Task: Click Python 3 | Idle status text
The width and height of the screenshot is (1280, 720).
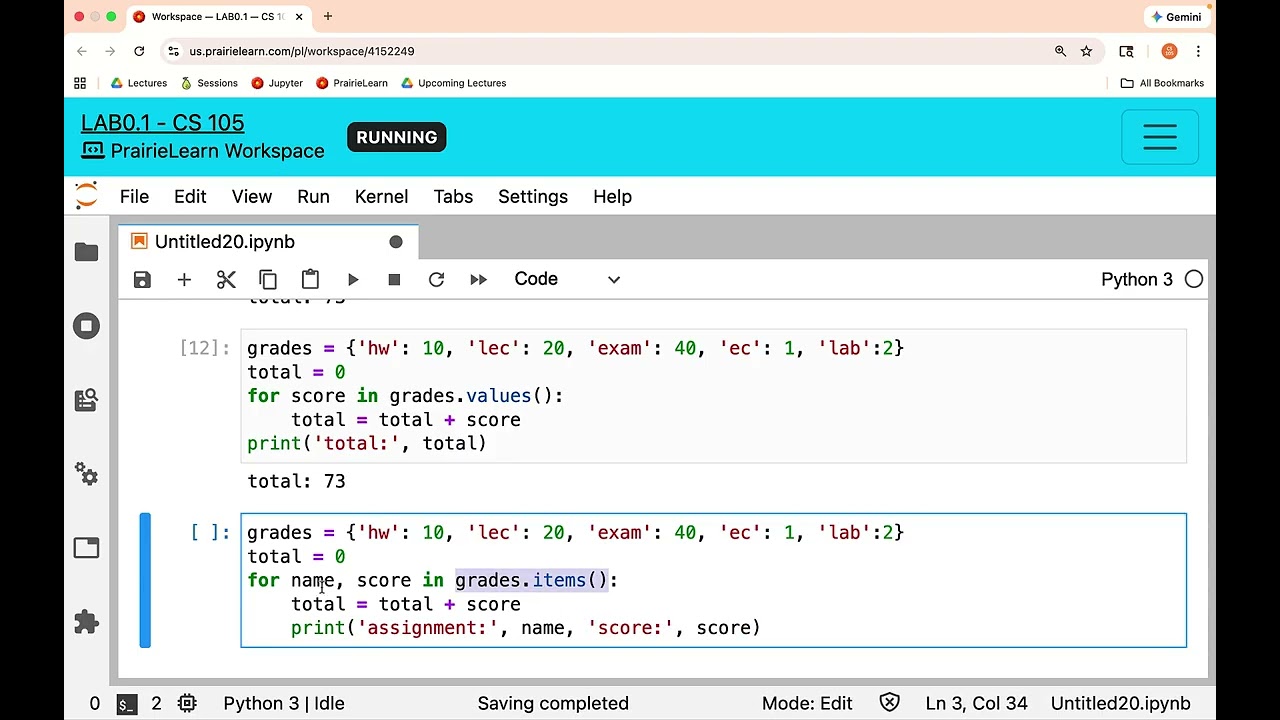Action: pos(284,704)
